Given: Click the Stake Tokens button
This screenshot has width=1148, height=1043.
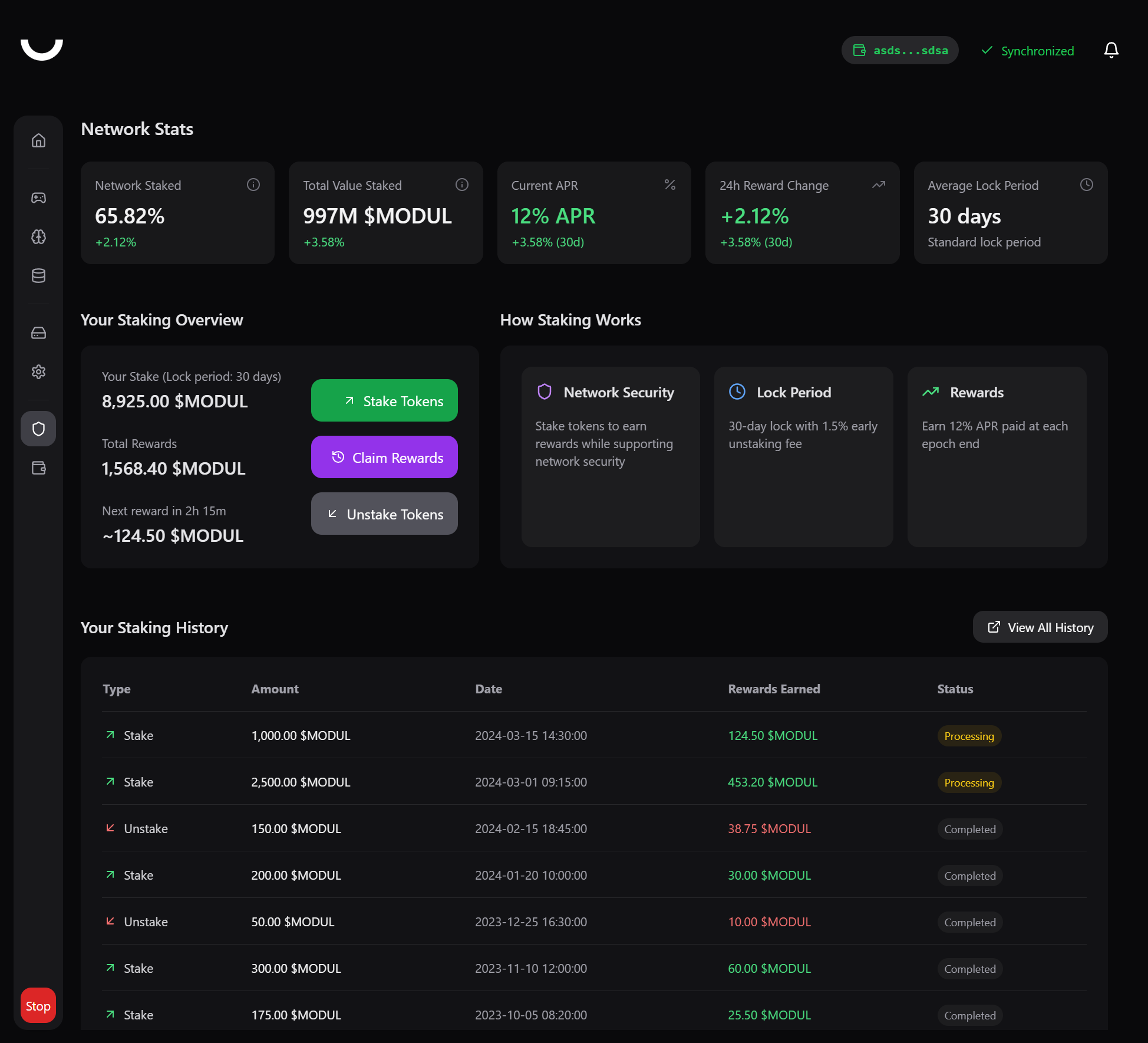Looking at the screenshot, I should click(x=384, y=400).
